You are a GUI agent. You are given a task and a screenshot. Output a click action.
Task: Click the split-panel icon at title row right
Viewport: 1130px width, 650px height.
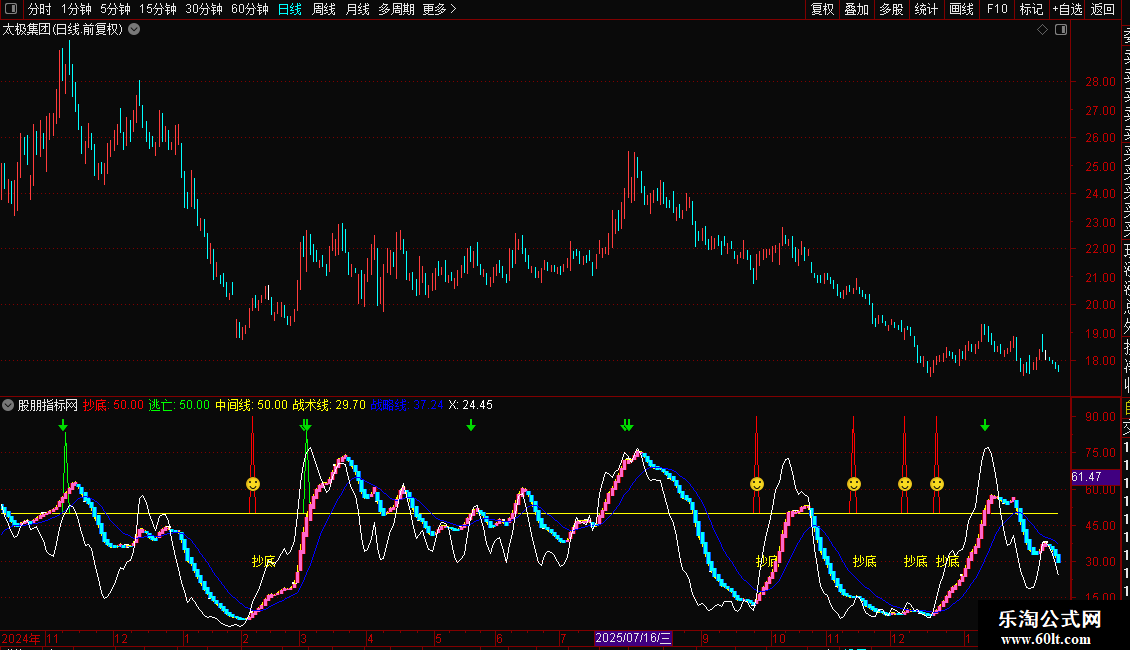click(x=1061, y=30)
